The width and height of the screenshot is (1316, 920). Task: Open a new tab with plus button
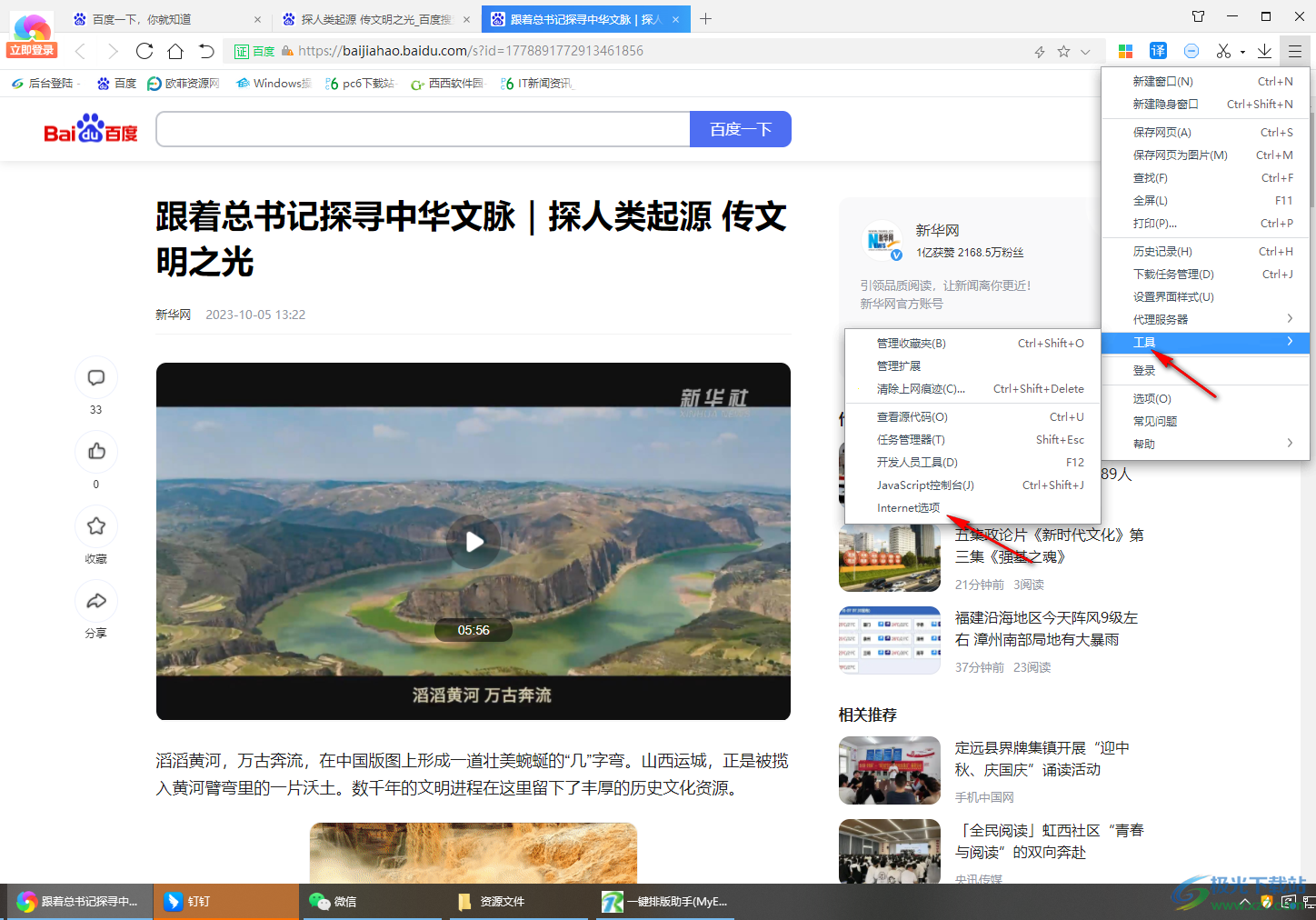tap(705, 18)
